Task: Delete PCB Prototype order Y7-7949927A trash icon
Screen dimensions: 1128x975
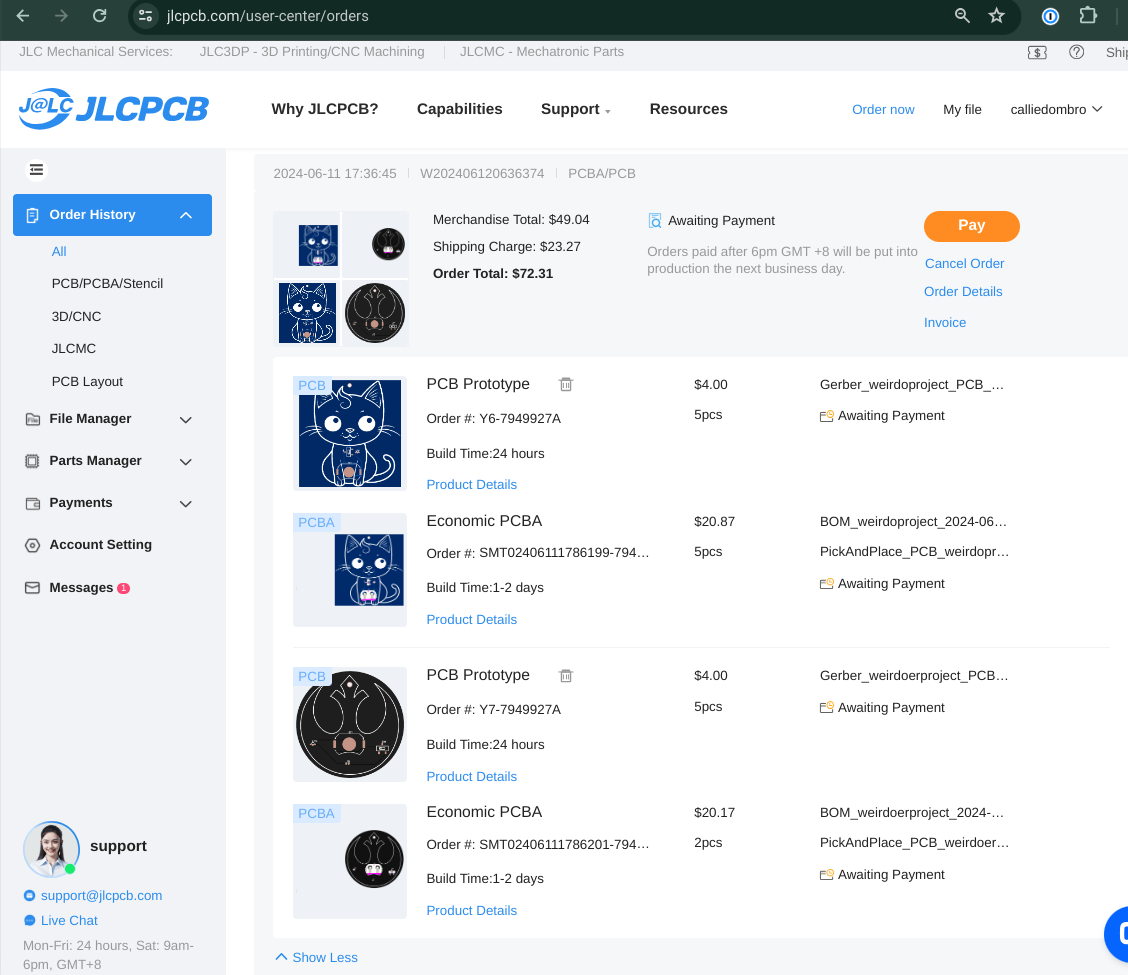Action: (566, 676)
